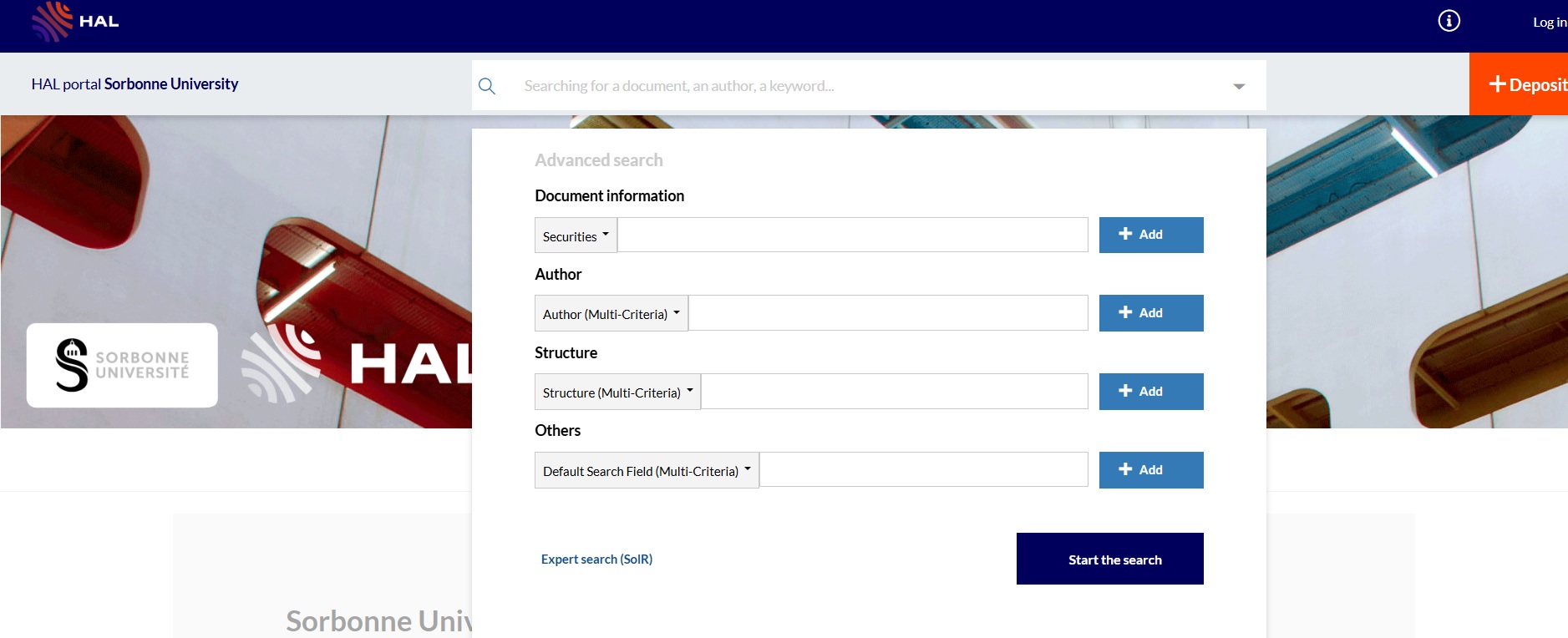Open HAL portal Sorbonne University link
1568x638 pixels.
click(x=134, y=84)
